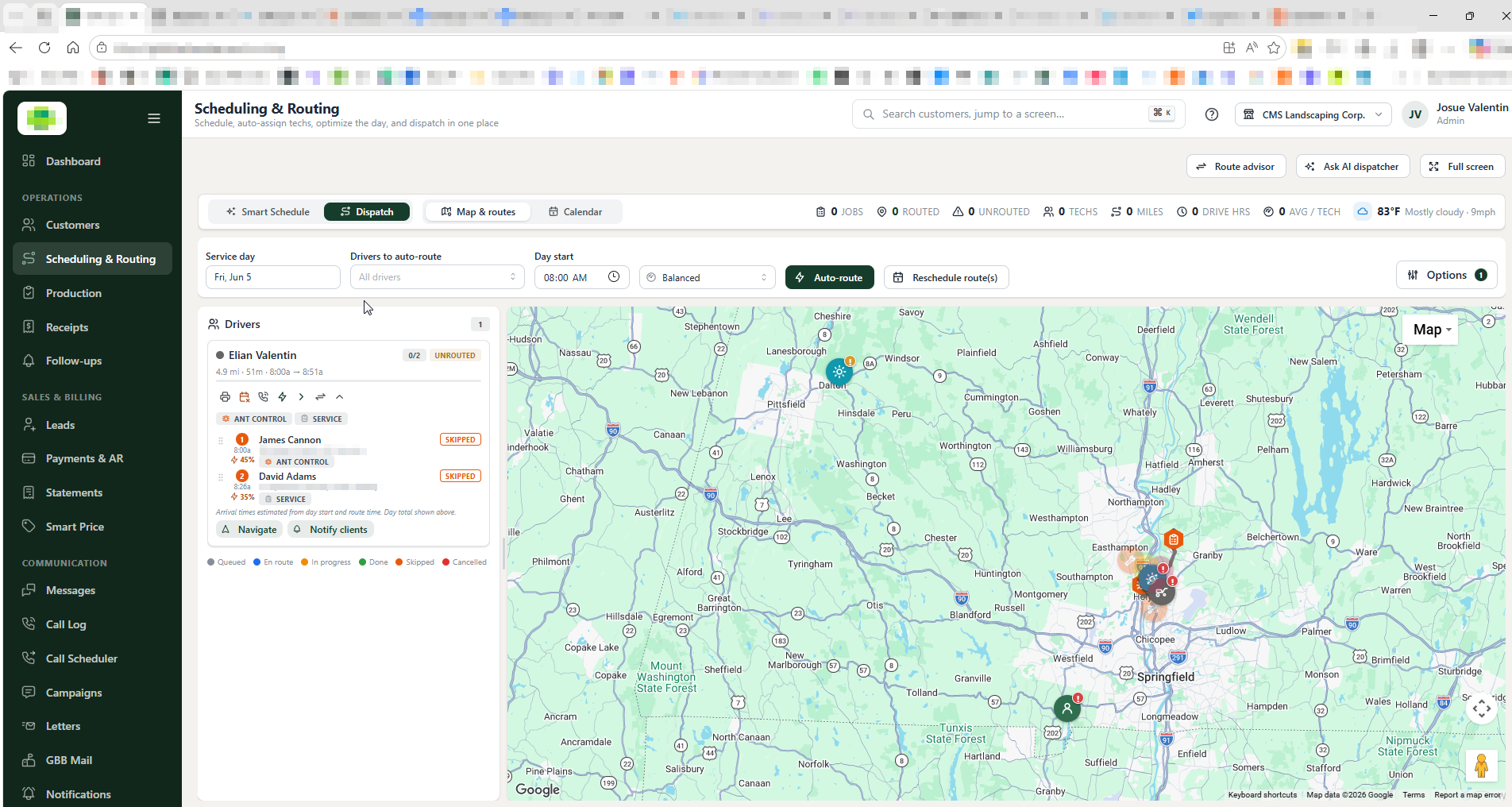Click browser favorites star icon
The image size is (1512, 807).
point(1274,48)
